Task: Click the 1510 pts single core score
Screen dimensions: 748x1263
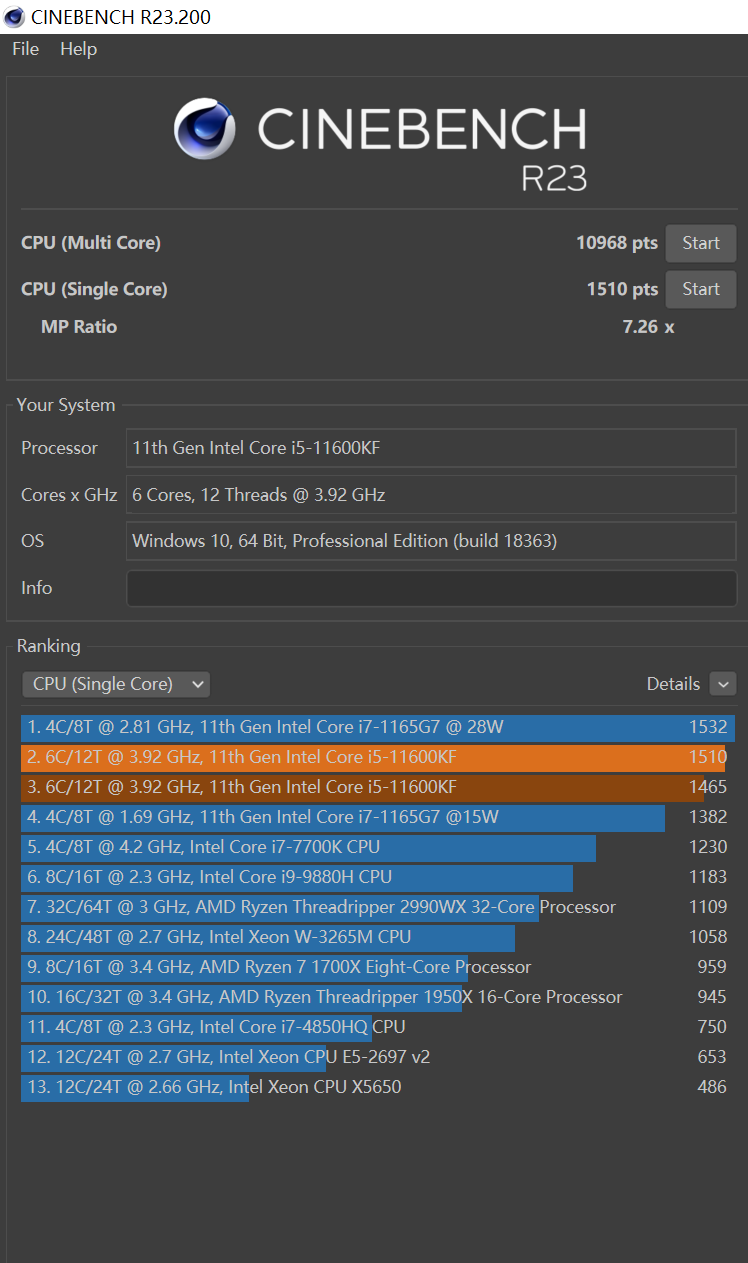Action: [x=622, y=289]
